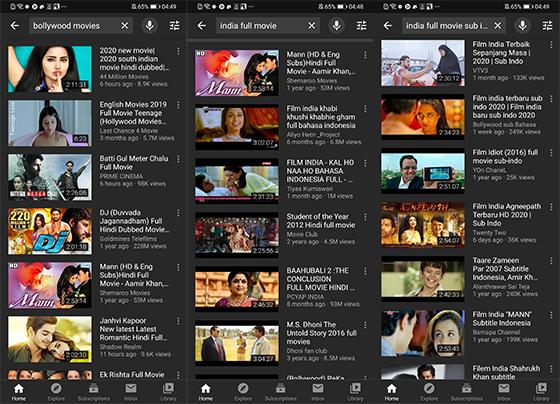Tap microphone next to 'india full movie sub i...' search
The image size is (560, 404).
point(522,25)
